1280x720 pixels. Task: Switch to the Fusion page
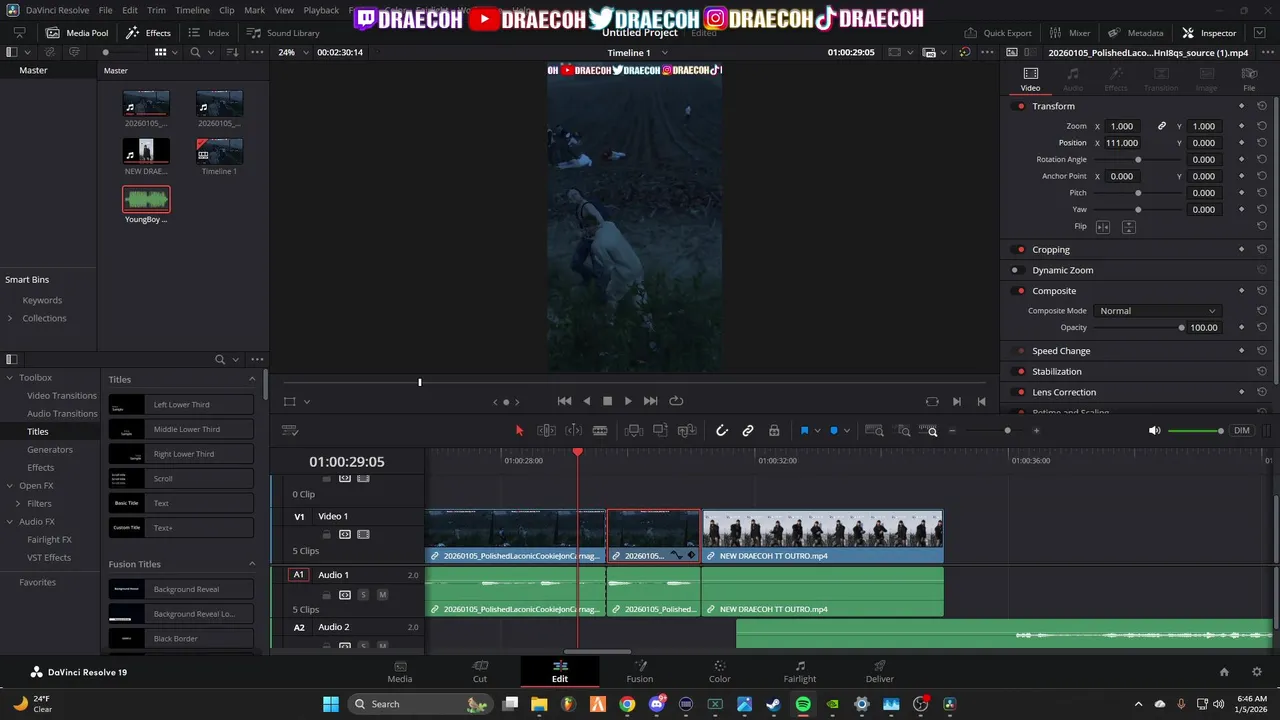tap(639, 671)
